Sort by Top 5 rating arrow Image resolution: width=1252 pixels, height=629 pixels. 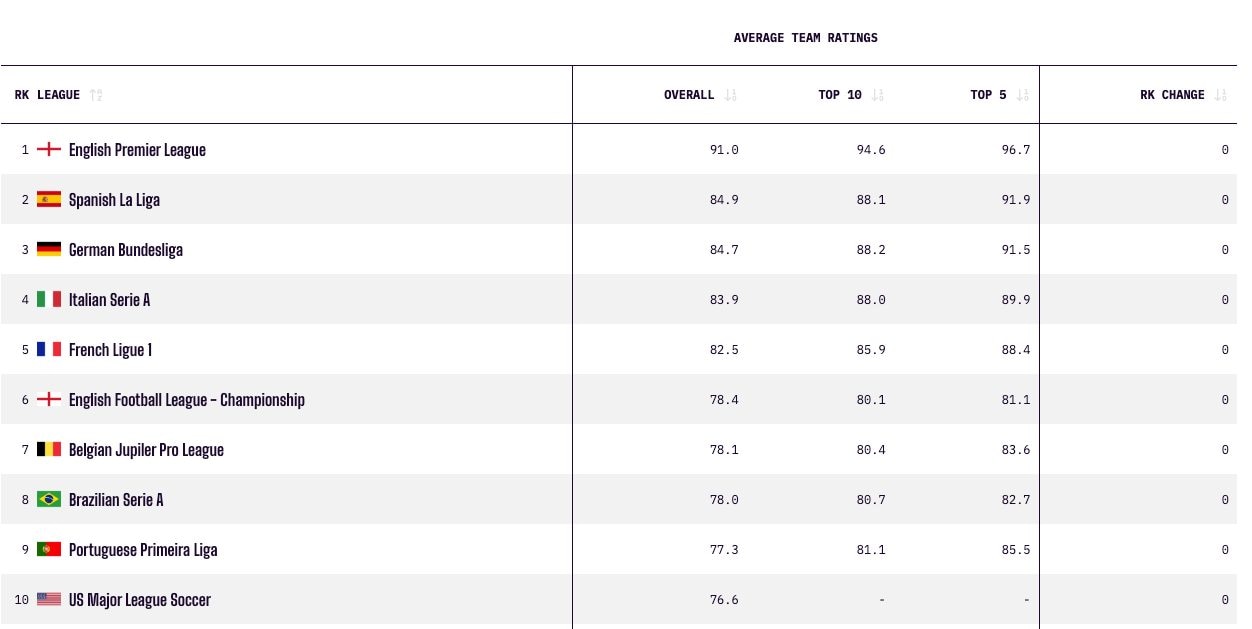coord(1022,95)
